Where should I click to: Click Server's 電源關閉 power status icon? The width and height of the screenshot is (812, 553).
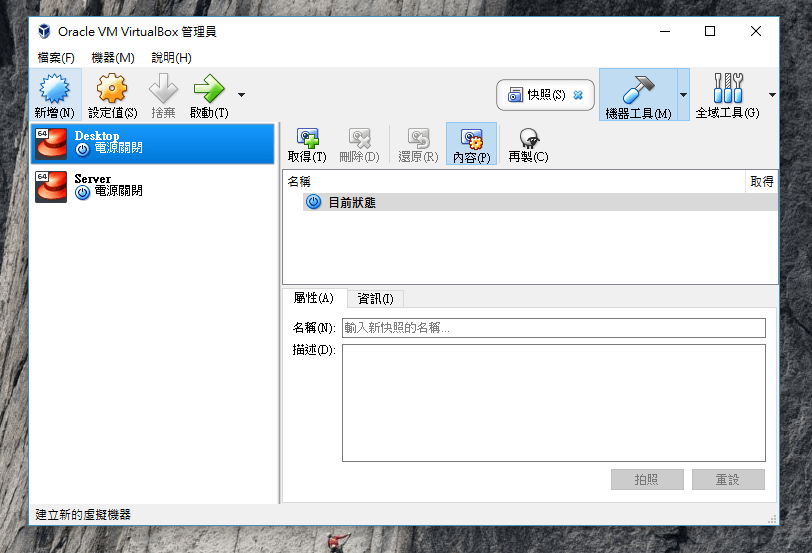tap(83, 193)
